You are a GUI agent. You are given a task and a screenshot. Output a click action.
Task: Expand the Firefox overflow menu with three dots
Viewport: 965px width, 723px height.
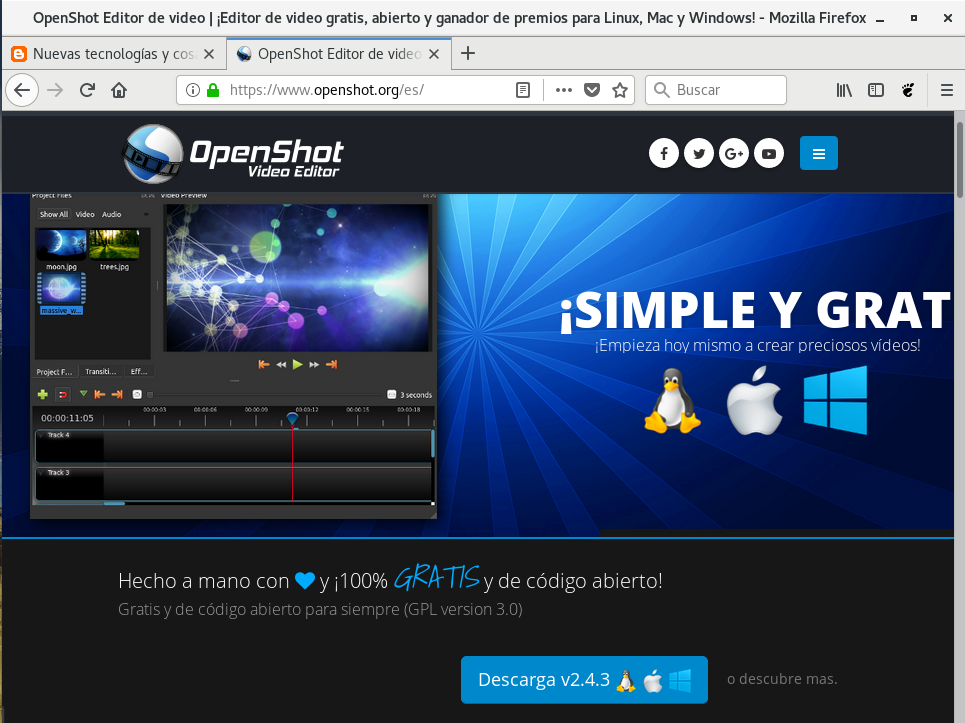pyautogui.click(x=563, y=89)
